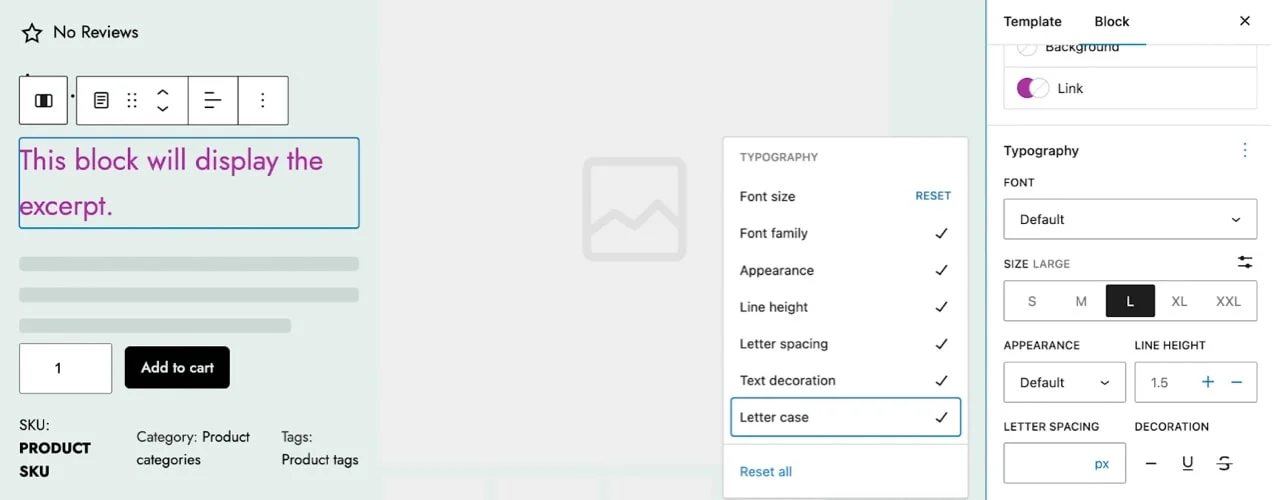Viewport: 1272px width, 500px height.
Task: Select font size M
Action: click(1081, 301)
